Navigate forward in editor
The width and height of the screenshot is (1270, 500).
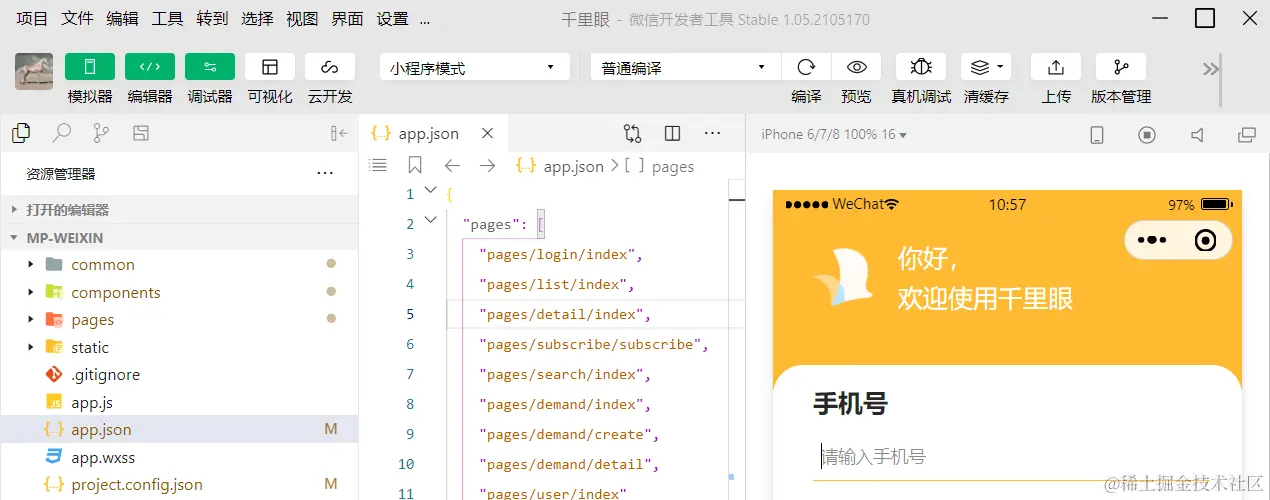pyautogui.click(x=487, y=165)
